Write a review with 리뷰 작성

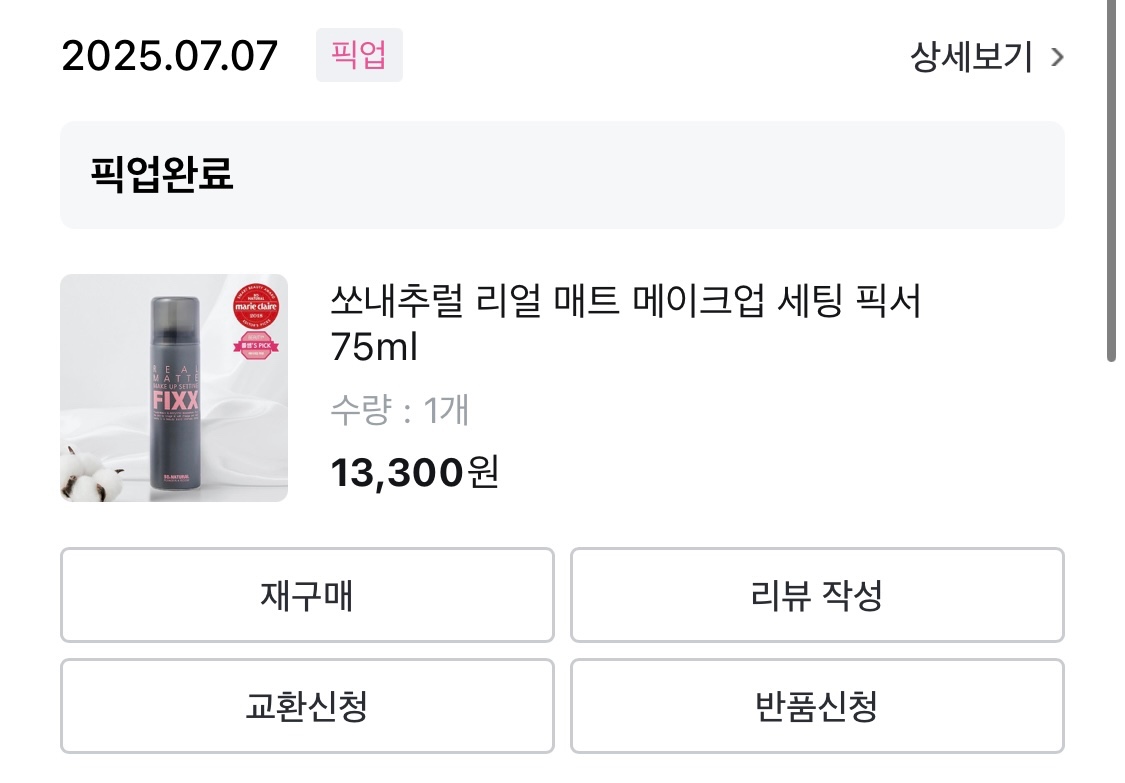(816, 596)
